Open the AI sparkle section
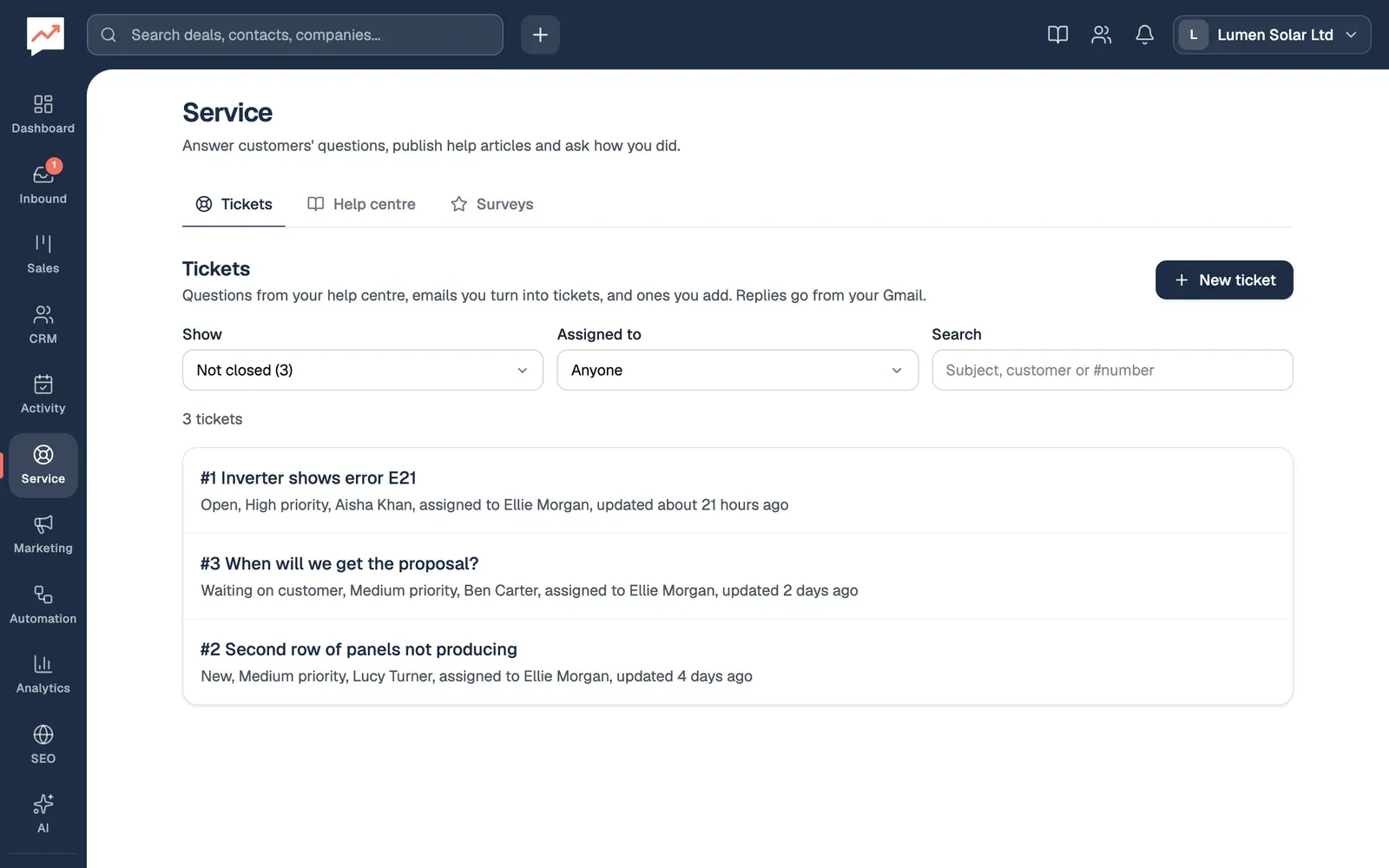 [43, 814]
